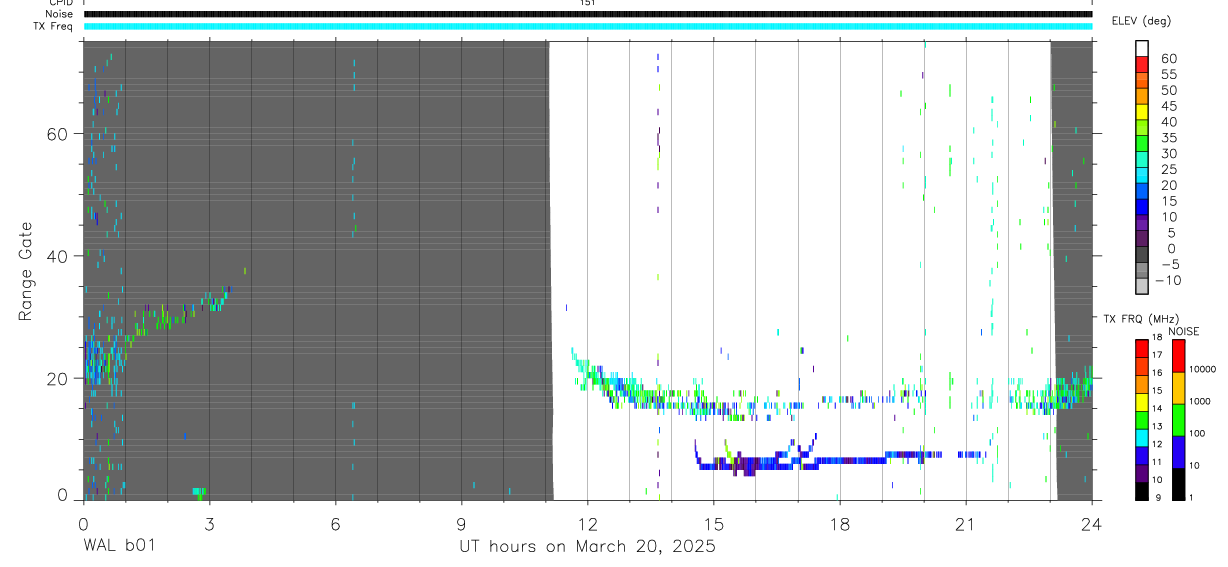Click the "55" label on the ELEV scale

pyautogui.click(x=1168, y=75)
